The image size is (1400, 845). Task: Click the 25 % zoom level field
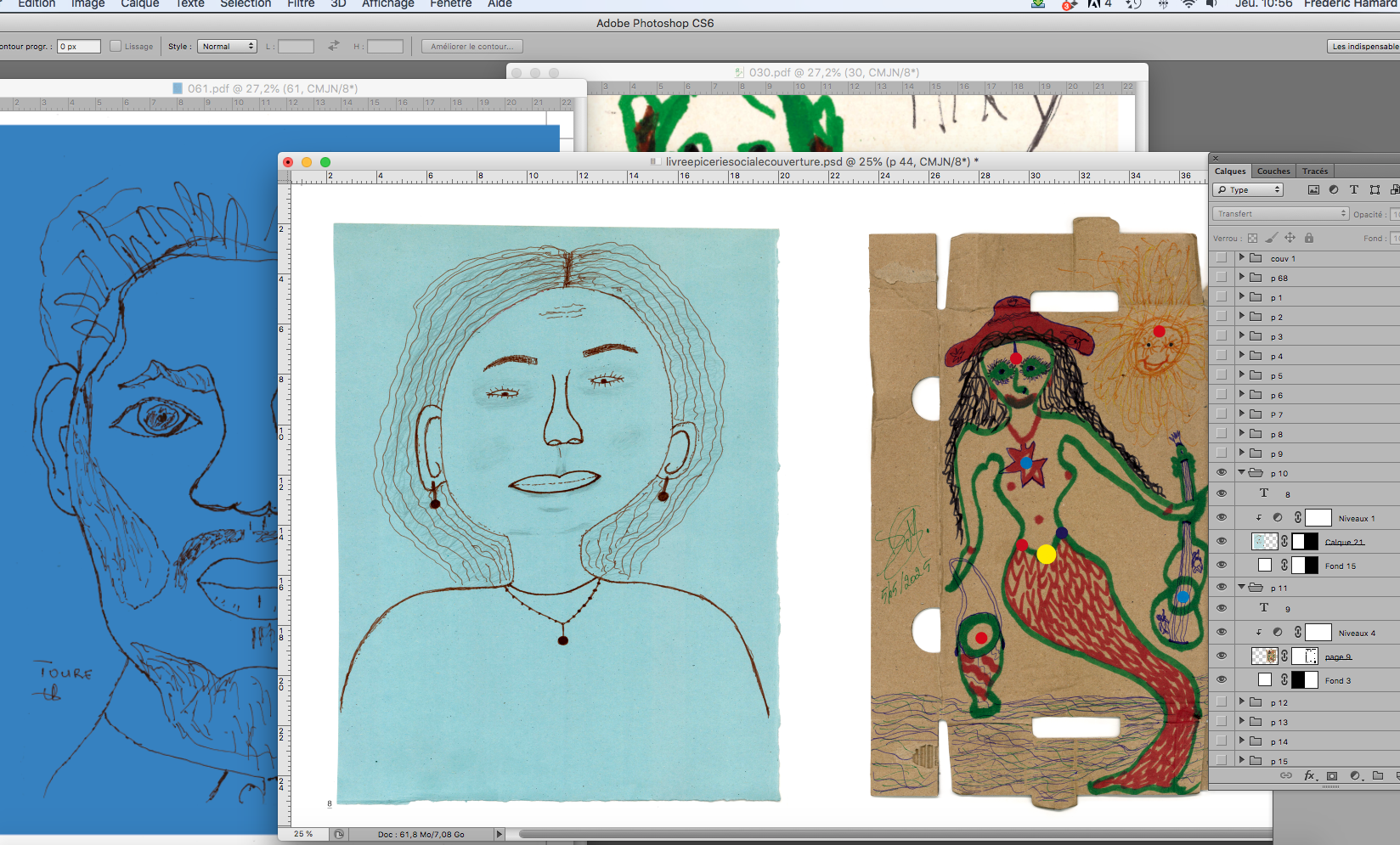304,834
